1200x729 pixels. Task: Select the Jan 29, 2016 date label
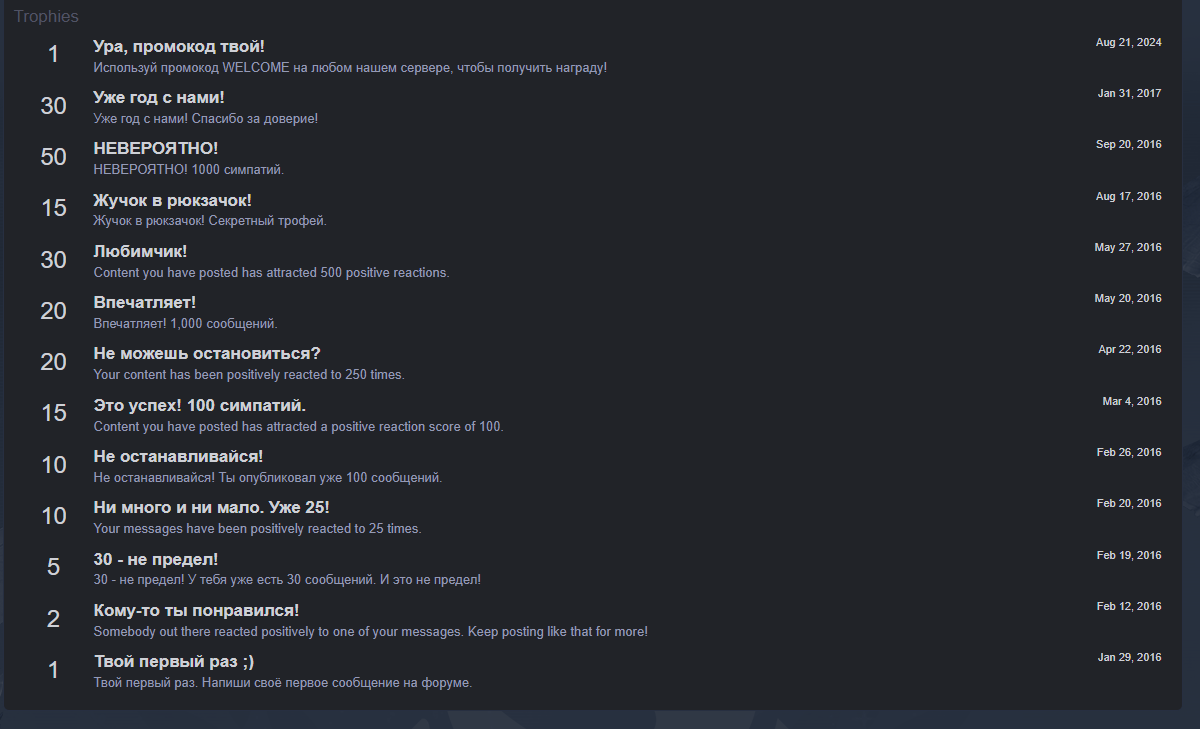[x=1130, y=657]
